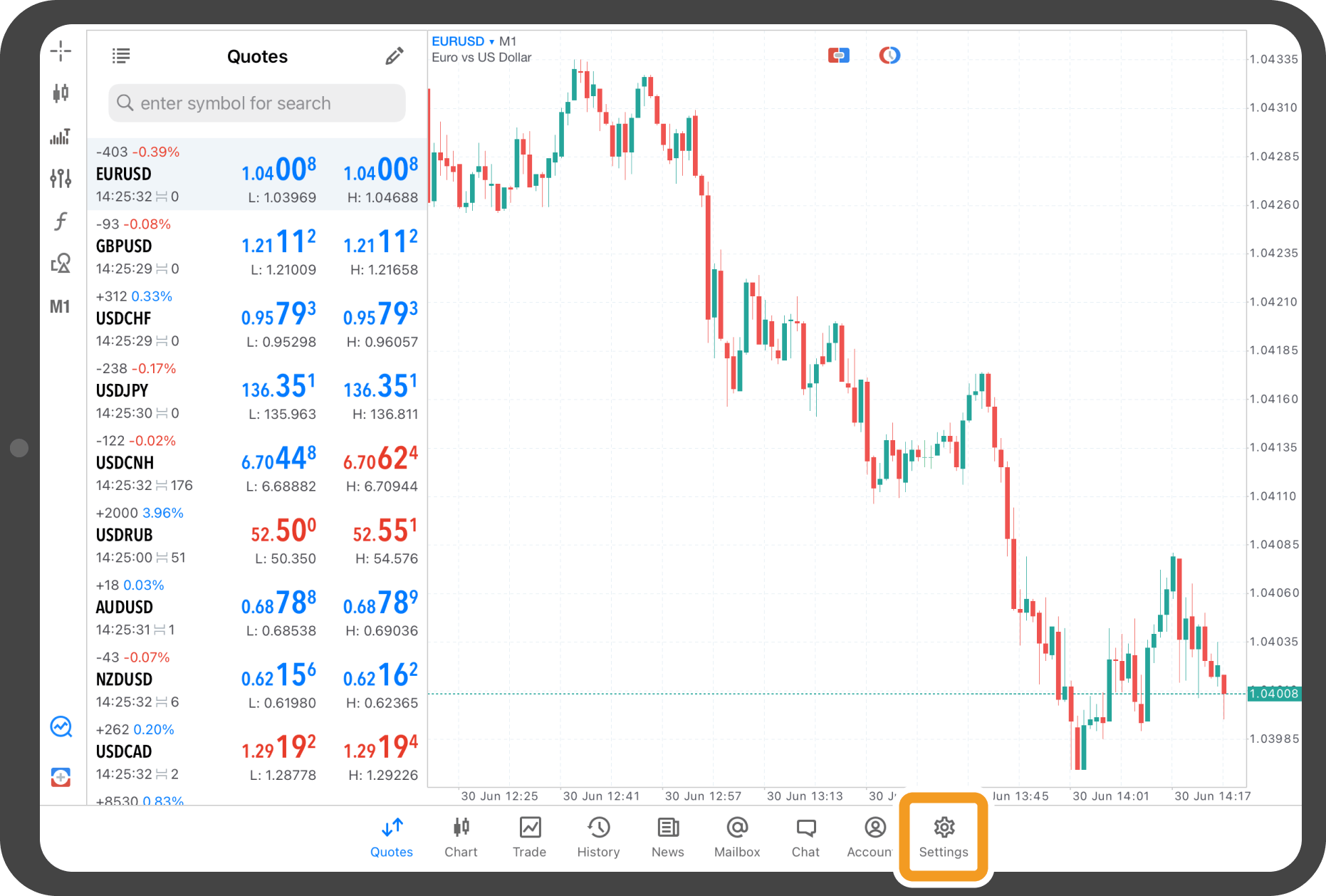Image resolution: width=1326 pixels, height=896 pixels.
Task: Click the current price marker 1.04008
Action: tap(1273, 694)
